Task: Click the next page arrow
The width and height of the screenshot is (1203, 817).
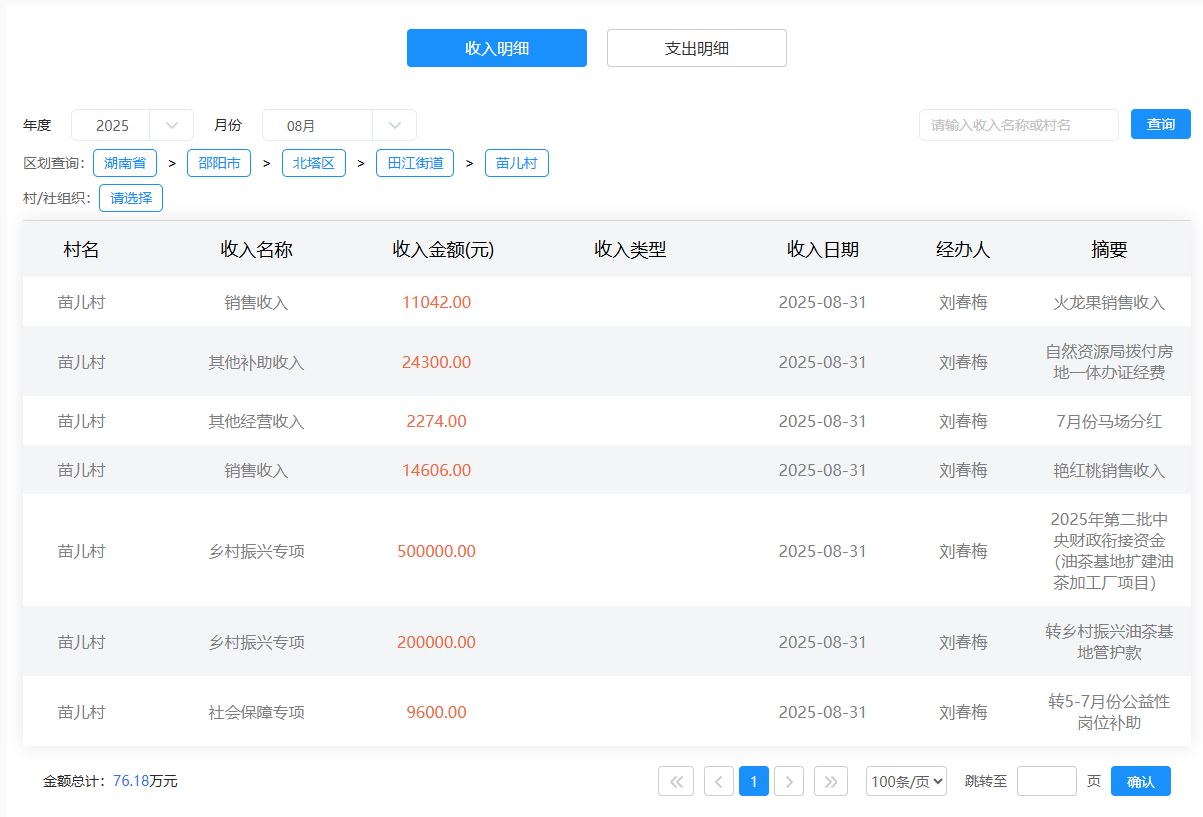Action: tap(789, 781)
